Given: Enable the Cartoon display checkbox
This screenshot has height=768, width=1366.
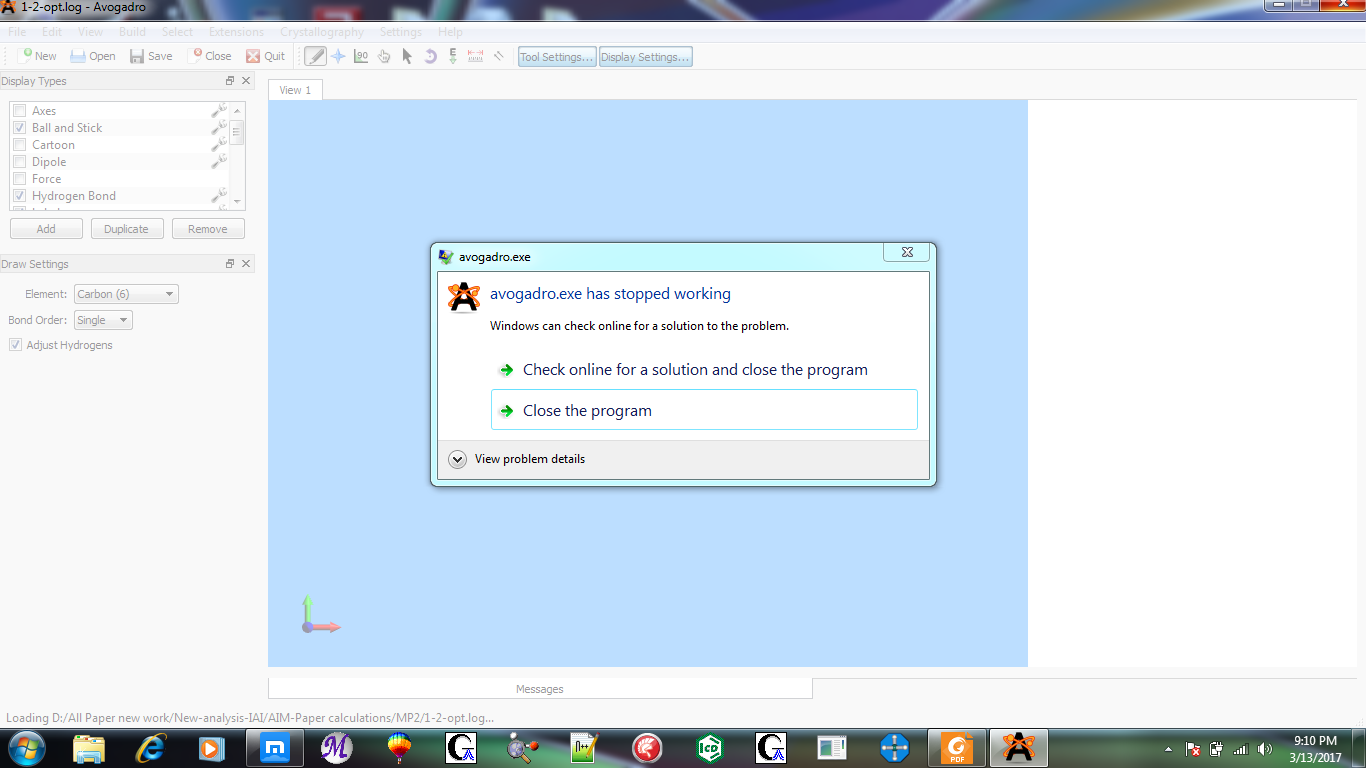Looking at the screenshot, I should coord(19,144).
